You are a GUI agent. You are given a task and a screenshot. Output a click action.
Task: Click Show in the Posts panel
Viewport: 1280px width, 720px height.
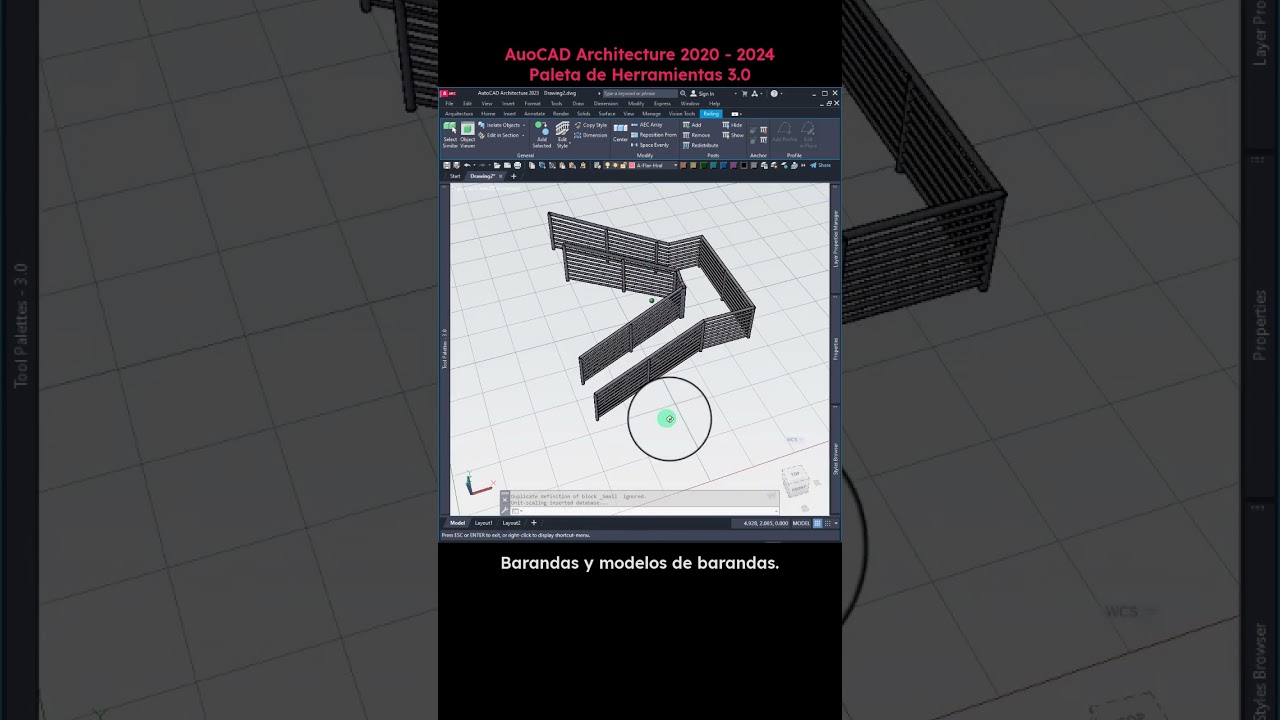click(x=731, y=135)
